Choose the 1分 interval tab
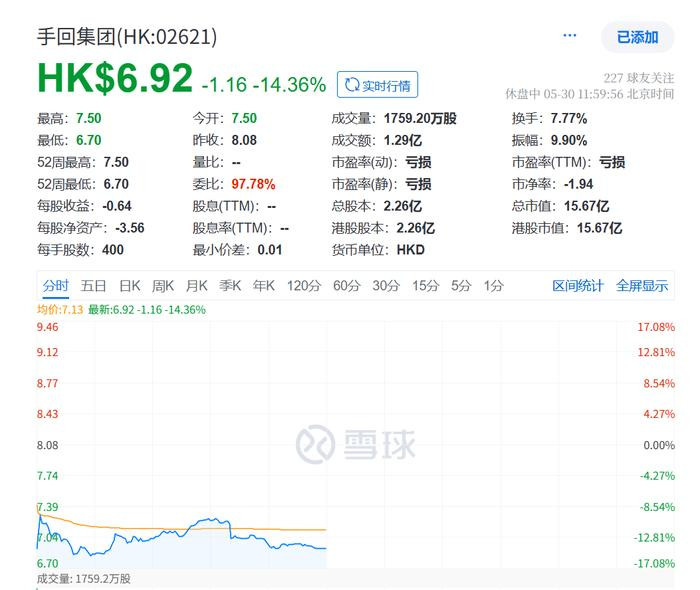Image resolution: width=700 pixels, height=590 pixels. coord(493,285)
